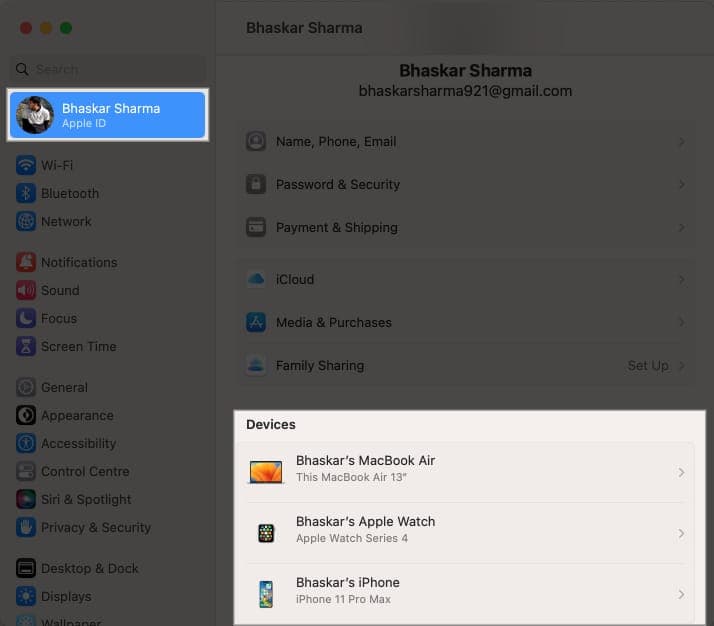The image size is (714, 626).
Task: Open the iCloud label
Action: pos(295,280)
